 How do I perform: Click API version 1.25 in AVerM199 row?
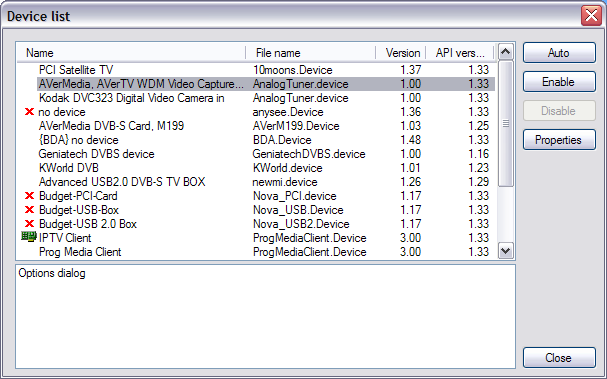(478, 126)
